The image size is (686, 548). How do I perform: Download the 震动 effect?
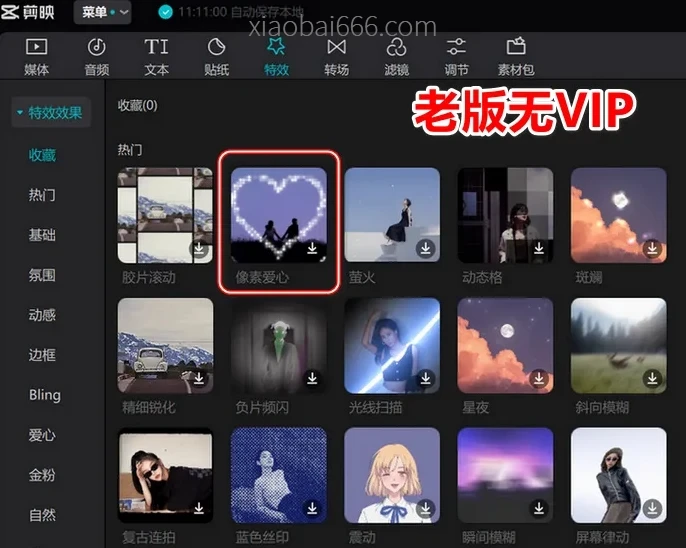(x=425, y=508)
